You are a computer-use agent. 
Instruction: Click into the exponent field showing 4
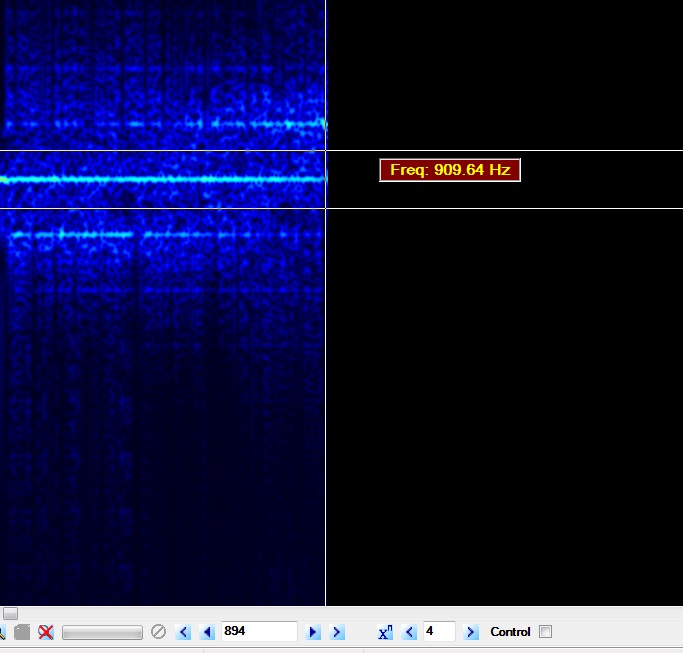tap(439, 631)
